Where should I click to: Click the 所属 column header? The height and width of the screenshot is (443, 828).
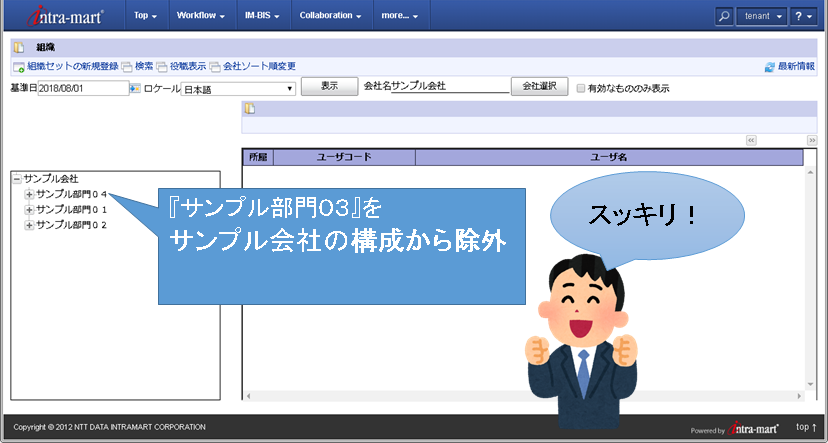(258, 157)
